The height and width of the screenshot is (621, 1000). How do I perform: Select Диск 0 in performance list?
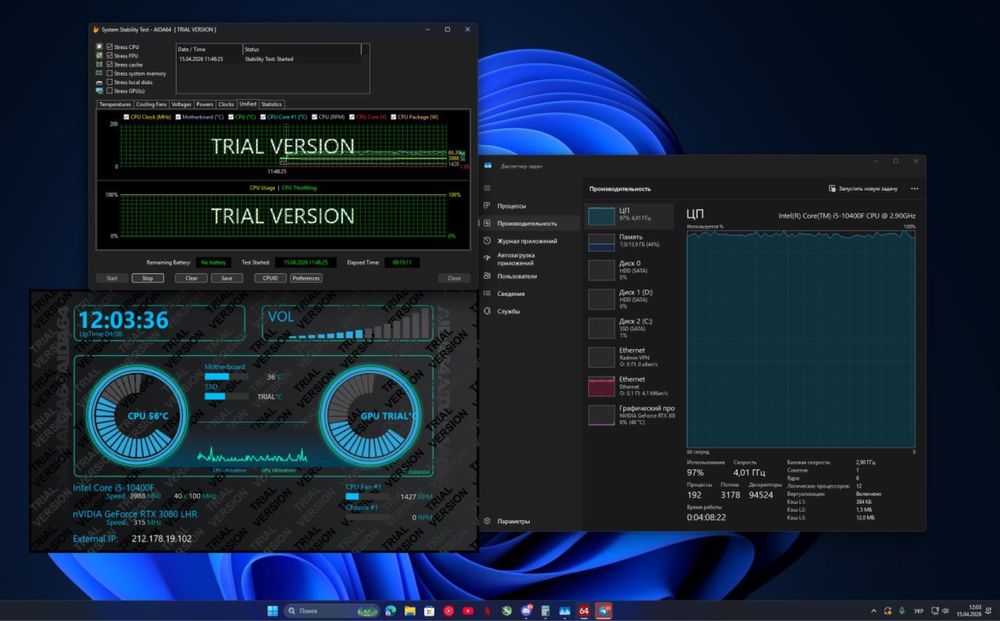tap(629, 270)
